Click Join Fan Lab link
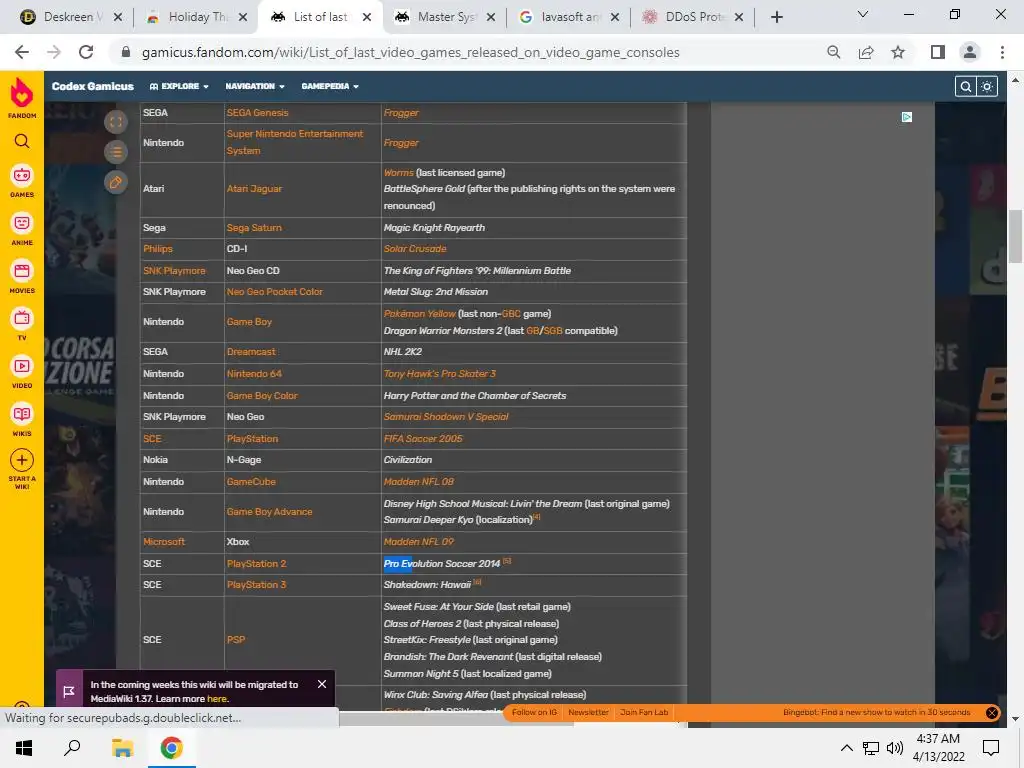Viewport: 1024px width, 768px height. pyautogui.click(x=644, y=712)
